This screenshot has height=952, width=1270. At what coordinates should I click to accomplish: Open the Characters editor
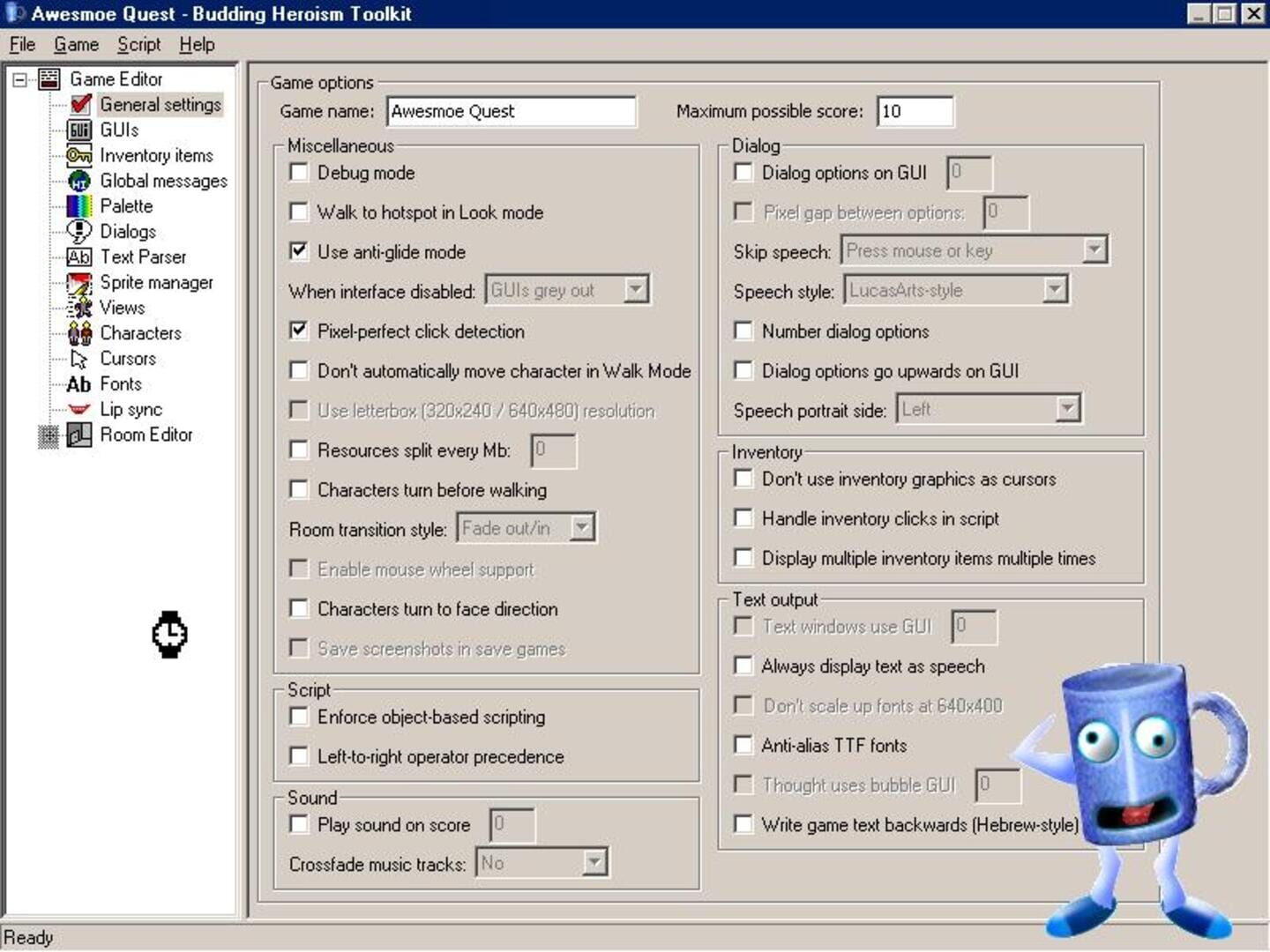(x=141, y=333)
